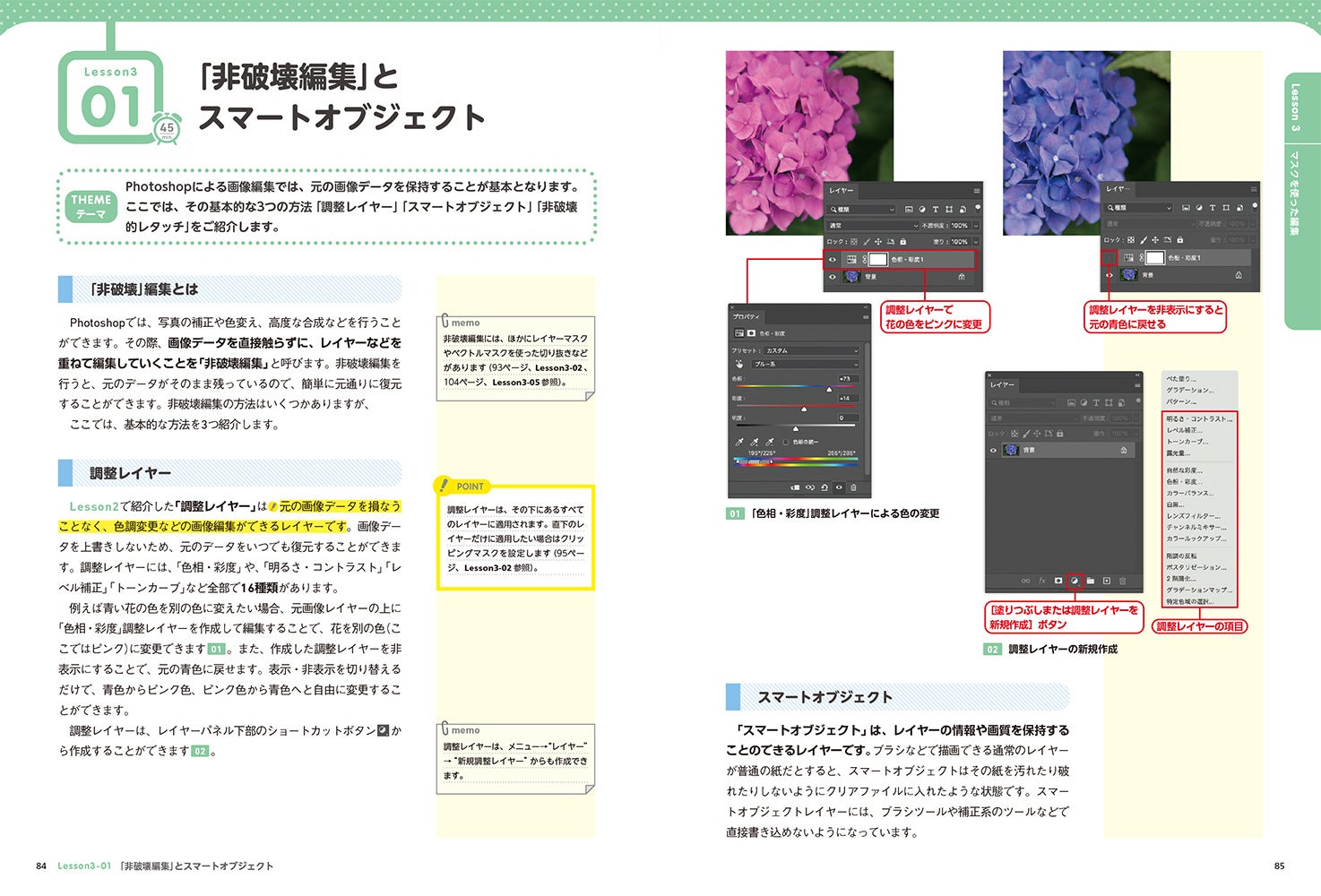
Task: Open the 種類 filter dropdown in blue flower's panel
Action: pyautogui.click(x=1139, y=208)
